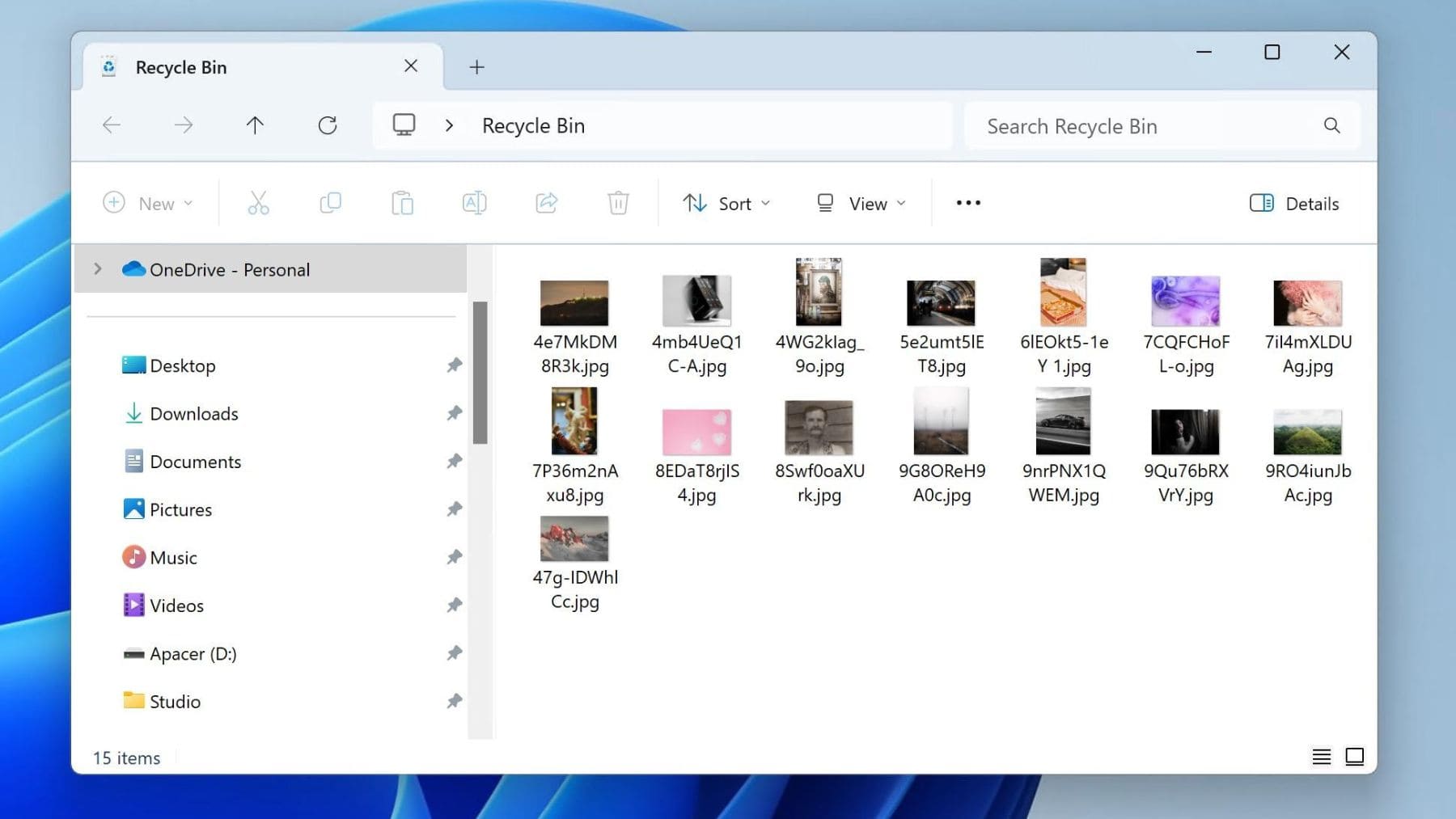Navigate up one folder level

point(255,125)
